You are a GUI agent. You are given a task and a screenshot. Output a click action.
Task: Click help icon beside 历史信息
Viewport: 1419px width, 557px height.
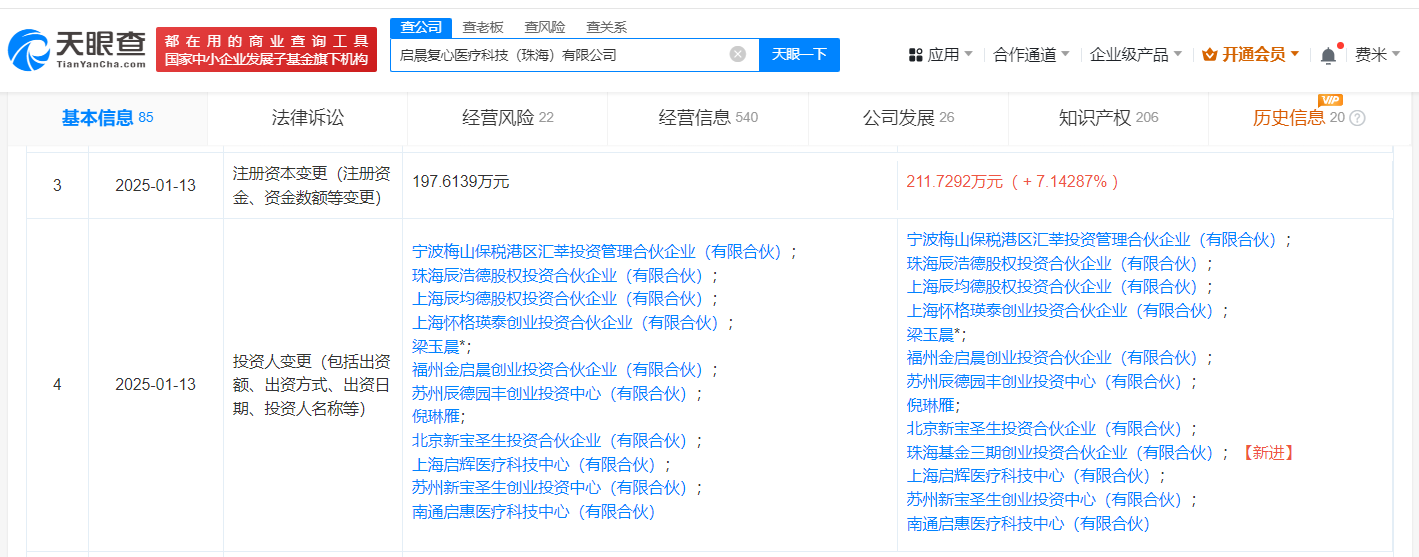click(x=1357, y=118)
